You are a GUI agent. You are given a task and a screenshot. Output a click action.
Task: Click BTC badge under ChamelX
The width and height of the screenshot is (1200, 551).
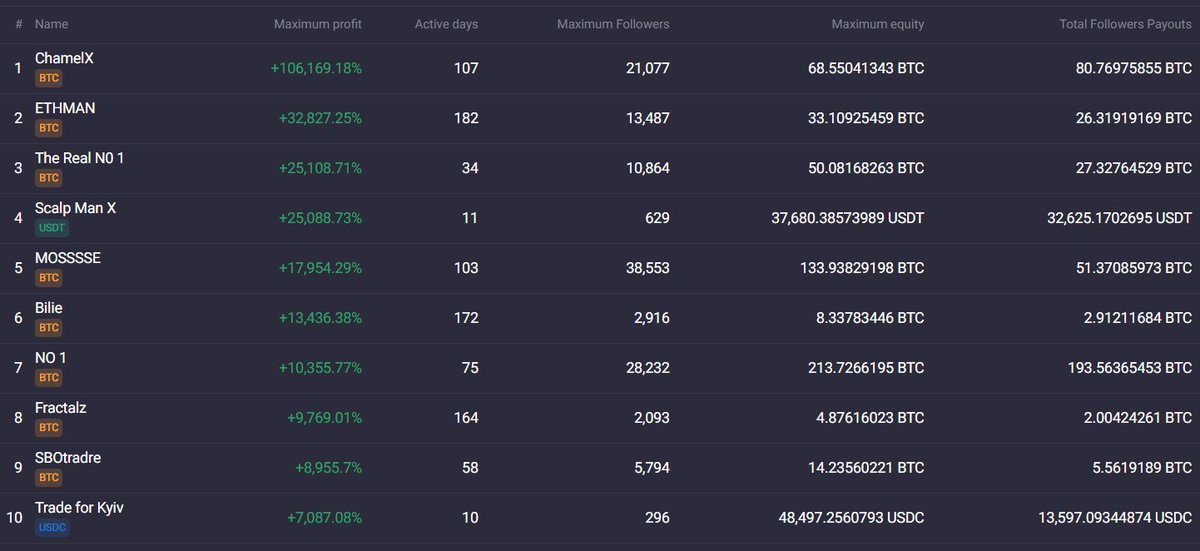[x=49, y=78]
